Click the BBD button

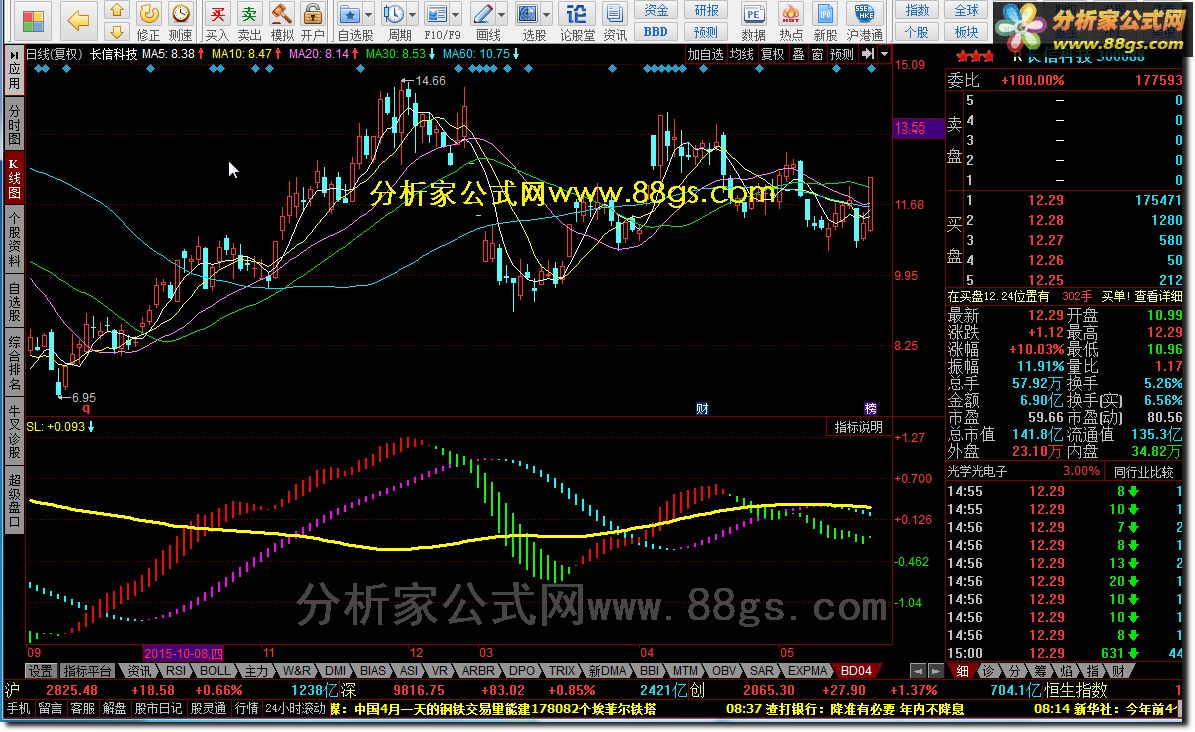655,32
